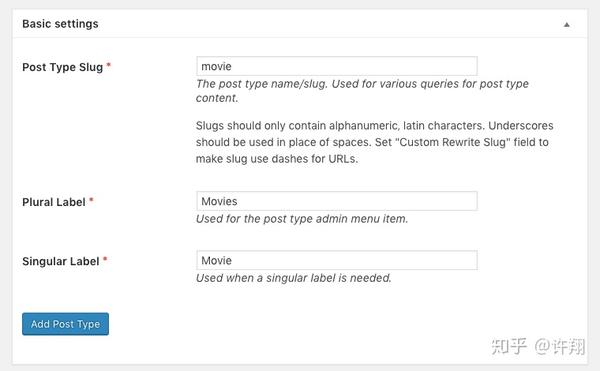The image size is (600, 371).
Task: Click the Add Post Type button
Action: (65, 324)
